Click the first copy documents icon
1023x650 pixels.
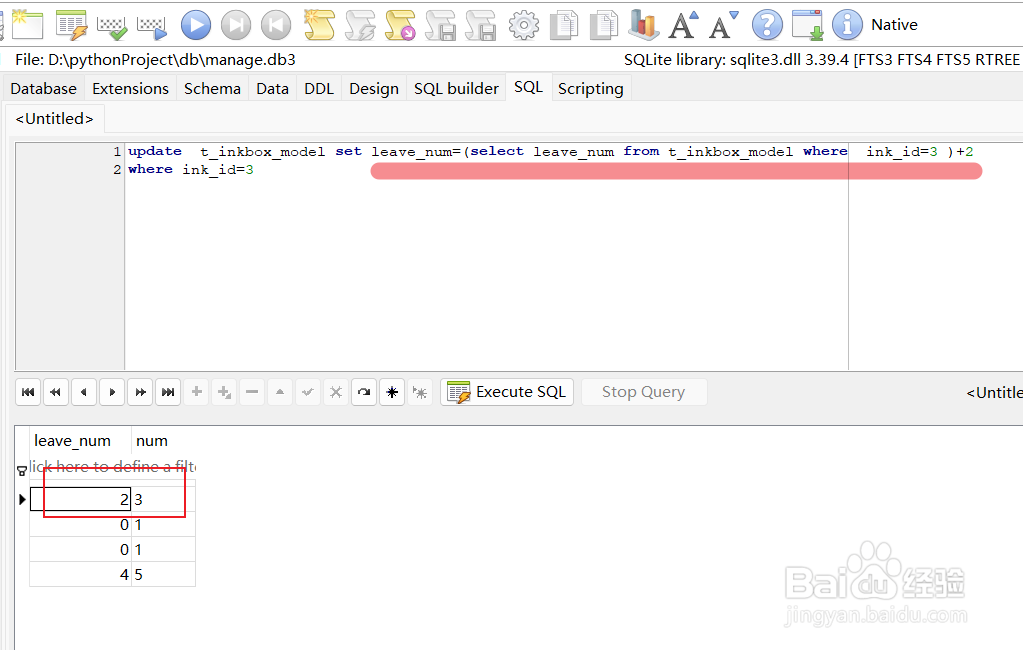point(564,25)
